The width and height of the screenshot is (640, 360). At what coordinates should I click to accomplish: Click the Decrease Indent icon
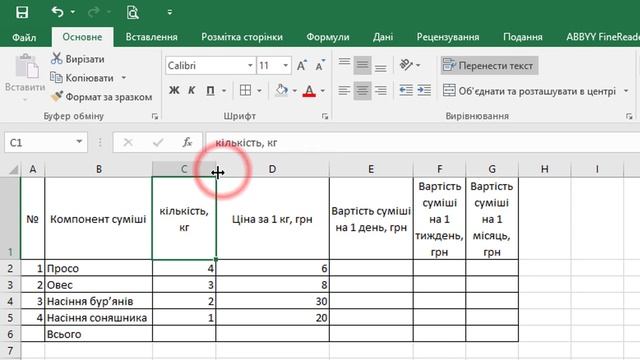pyautogui.click(x=406, y=90)
